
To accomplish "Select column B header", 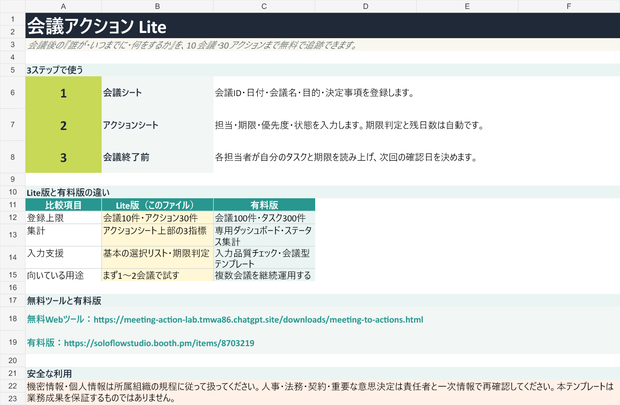I will pos(157,6).
